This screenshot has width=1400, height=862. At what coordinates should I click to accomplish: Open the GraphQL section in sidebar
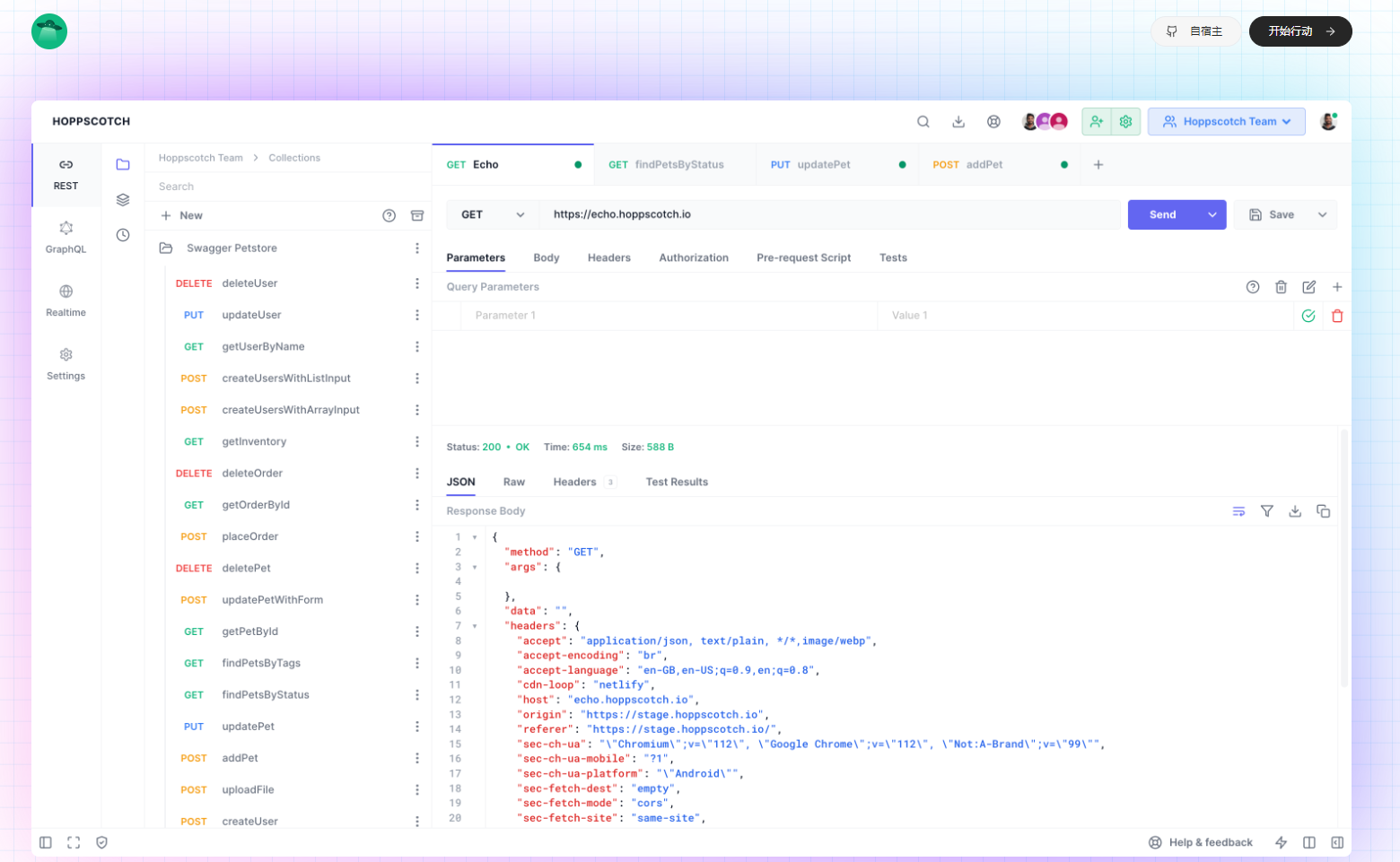(66, 237)
